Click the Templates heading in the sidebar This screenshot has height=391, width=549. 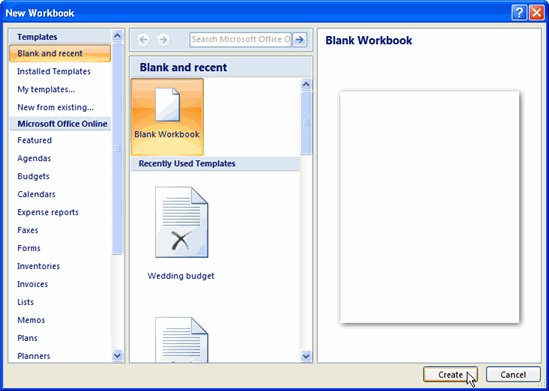pyautogui.click(x=37, y=37)
